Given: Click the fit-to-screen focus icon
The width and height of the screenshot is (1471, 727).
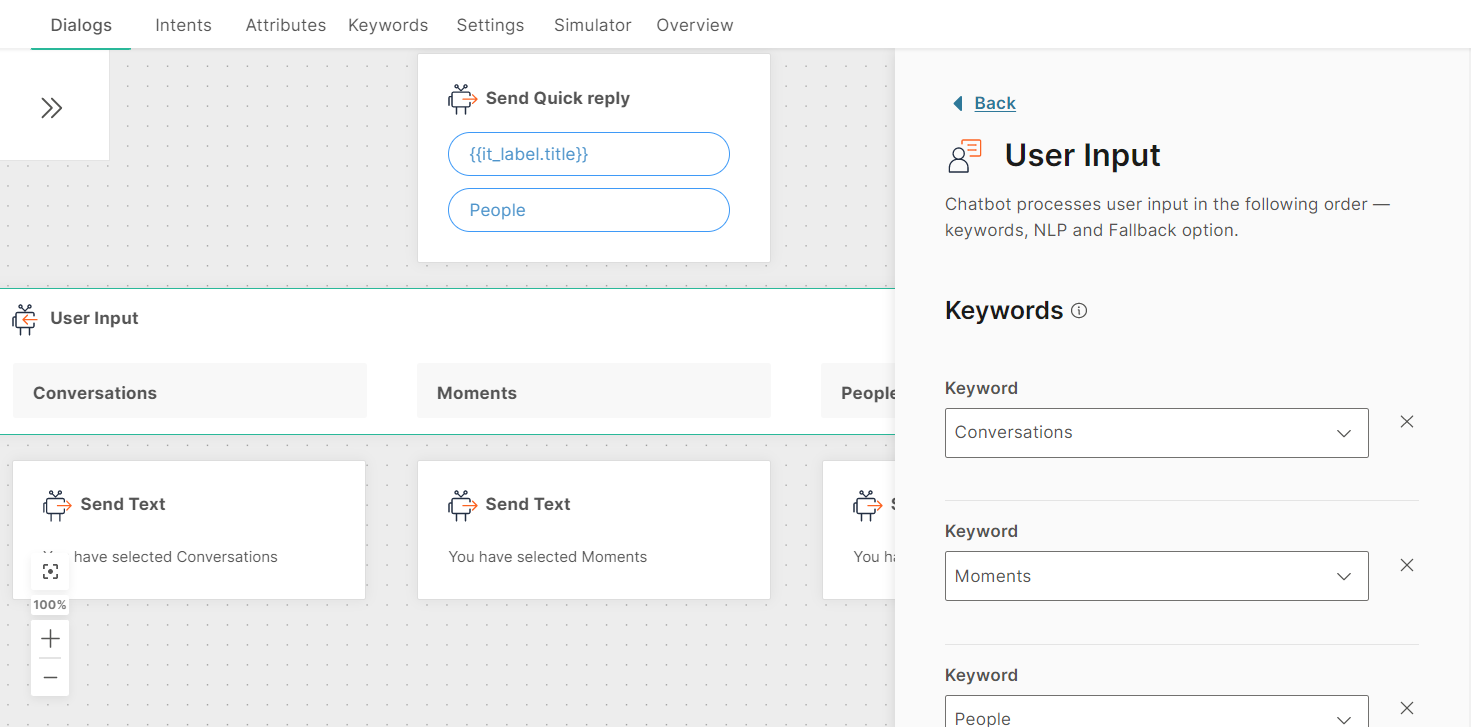Looking at the screenshot, I should [x=51, y=571].
